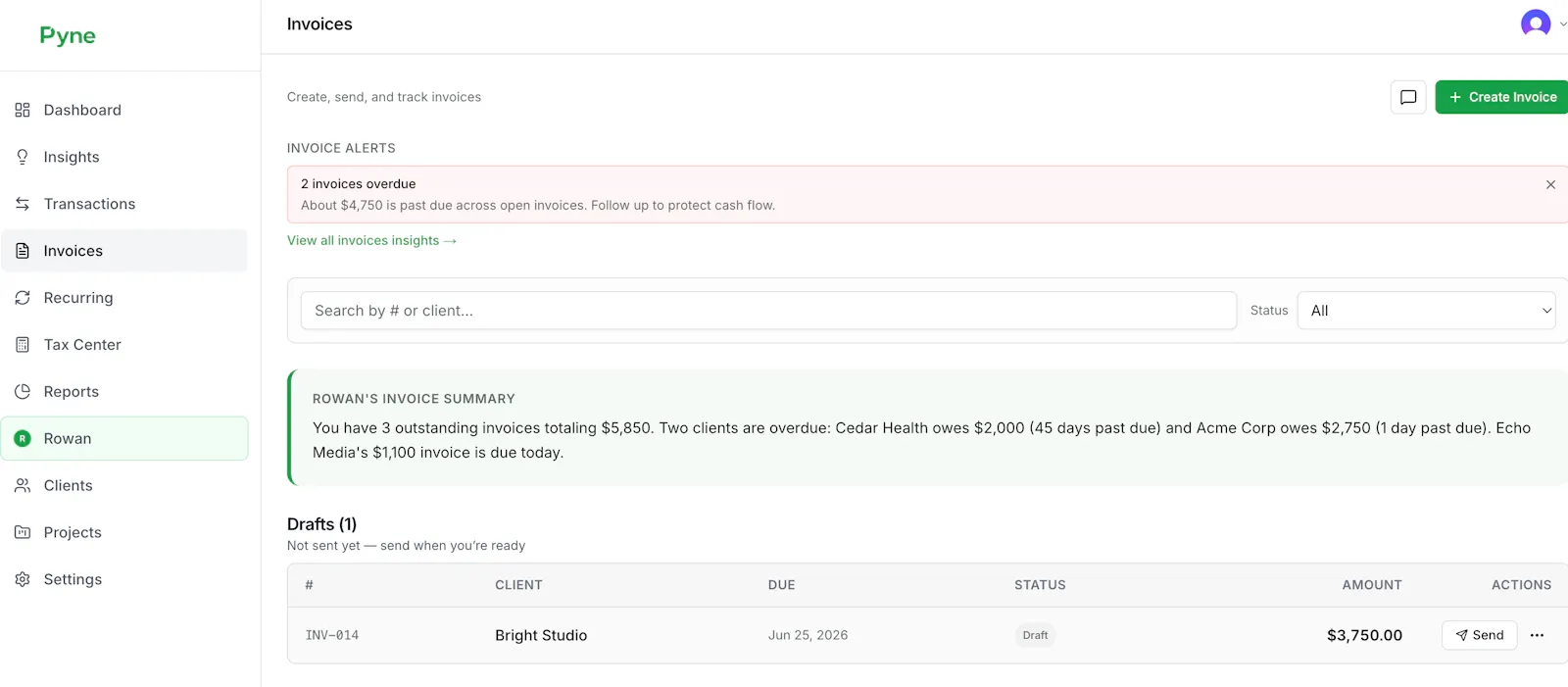1568x687 pixels.
Task: Click the Drafts (1) heading
Action: (321, 524)
